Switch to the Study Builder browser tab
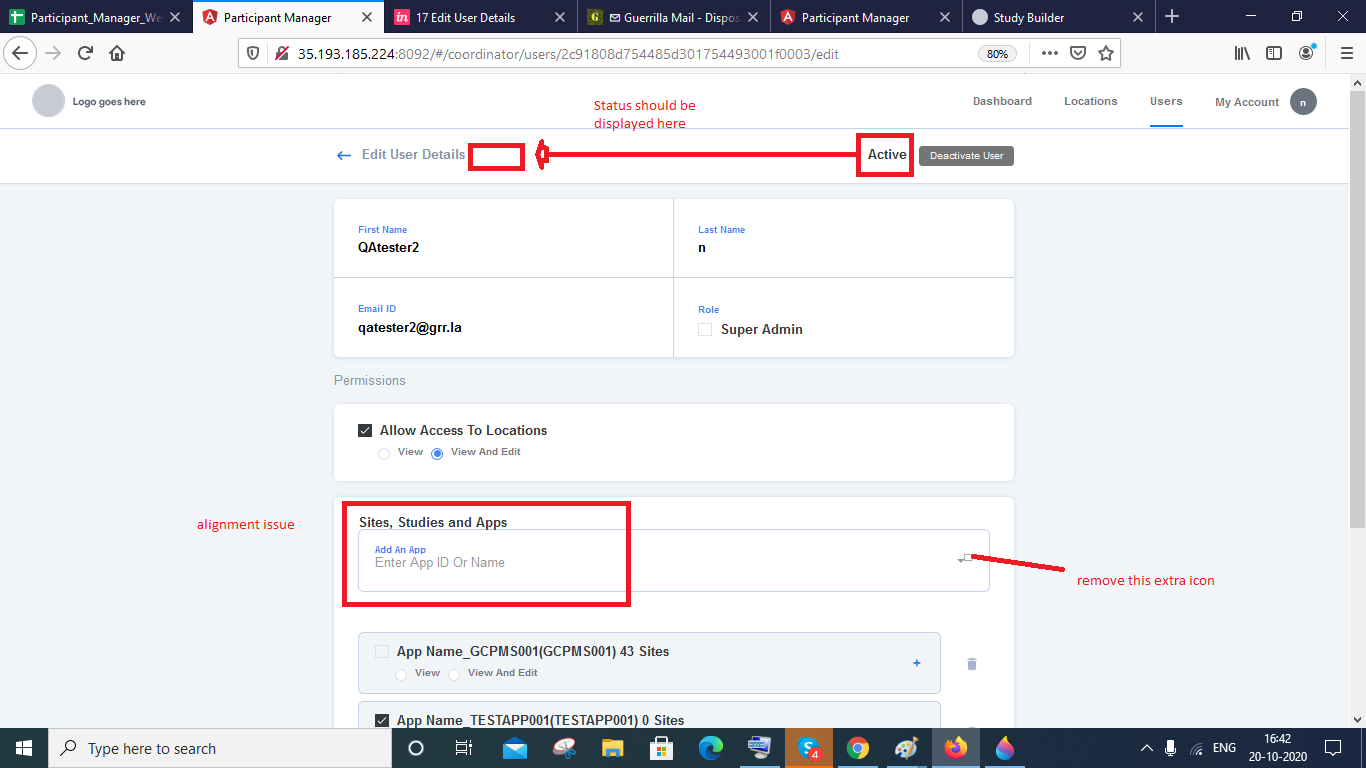 1057,17
